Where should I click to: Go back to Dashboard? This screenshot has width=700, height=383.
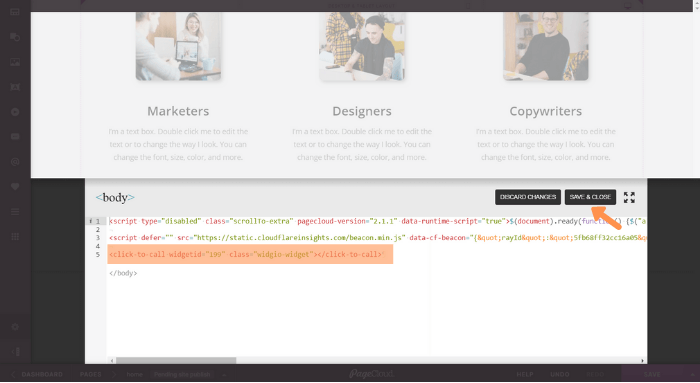coord(42,374)
